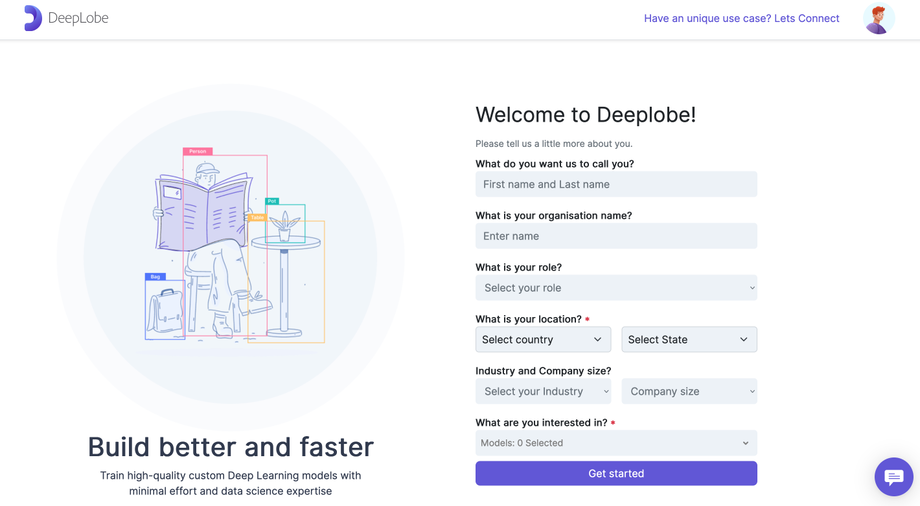Click the Models selector chevron arrow
Screen dimensions: 920x506
745,443
